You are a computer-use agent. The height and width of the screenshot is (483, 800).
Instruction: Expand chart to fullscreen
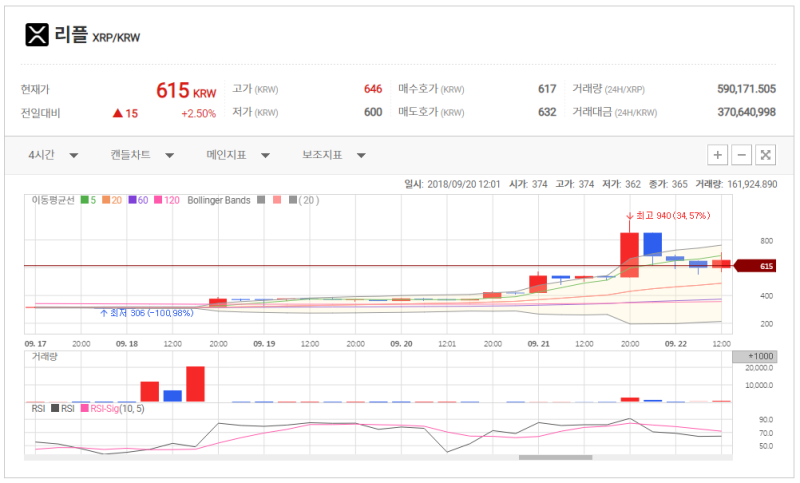pyautogui.click(x=765, y=155)
